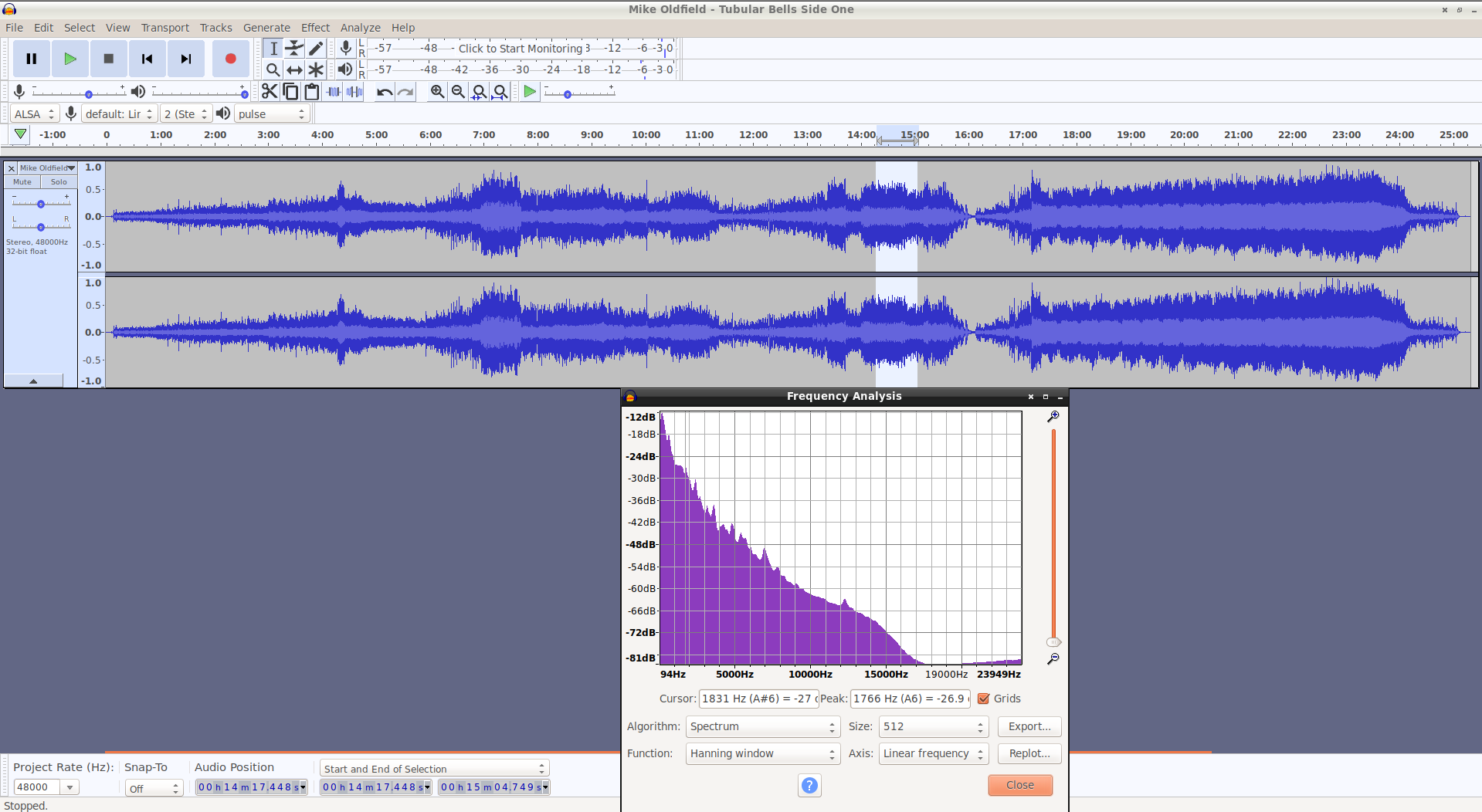Open the Tracks menu

coord(216,28)
